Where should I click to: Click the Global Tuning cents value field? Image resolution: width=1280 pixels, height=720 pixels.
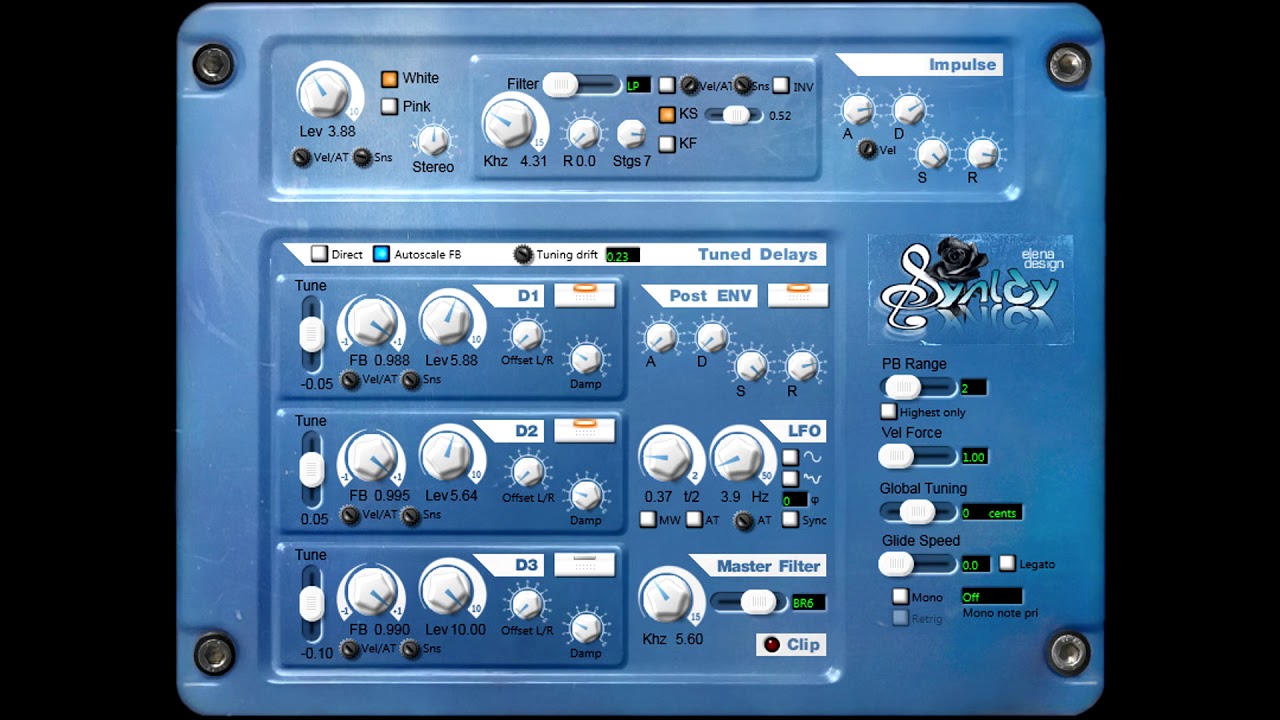(991, 513)
